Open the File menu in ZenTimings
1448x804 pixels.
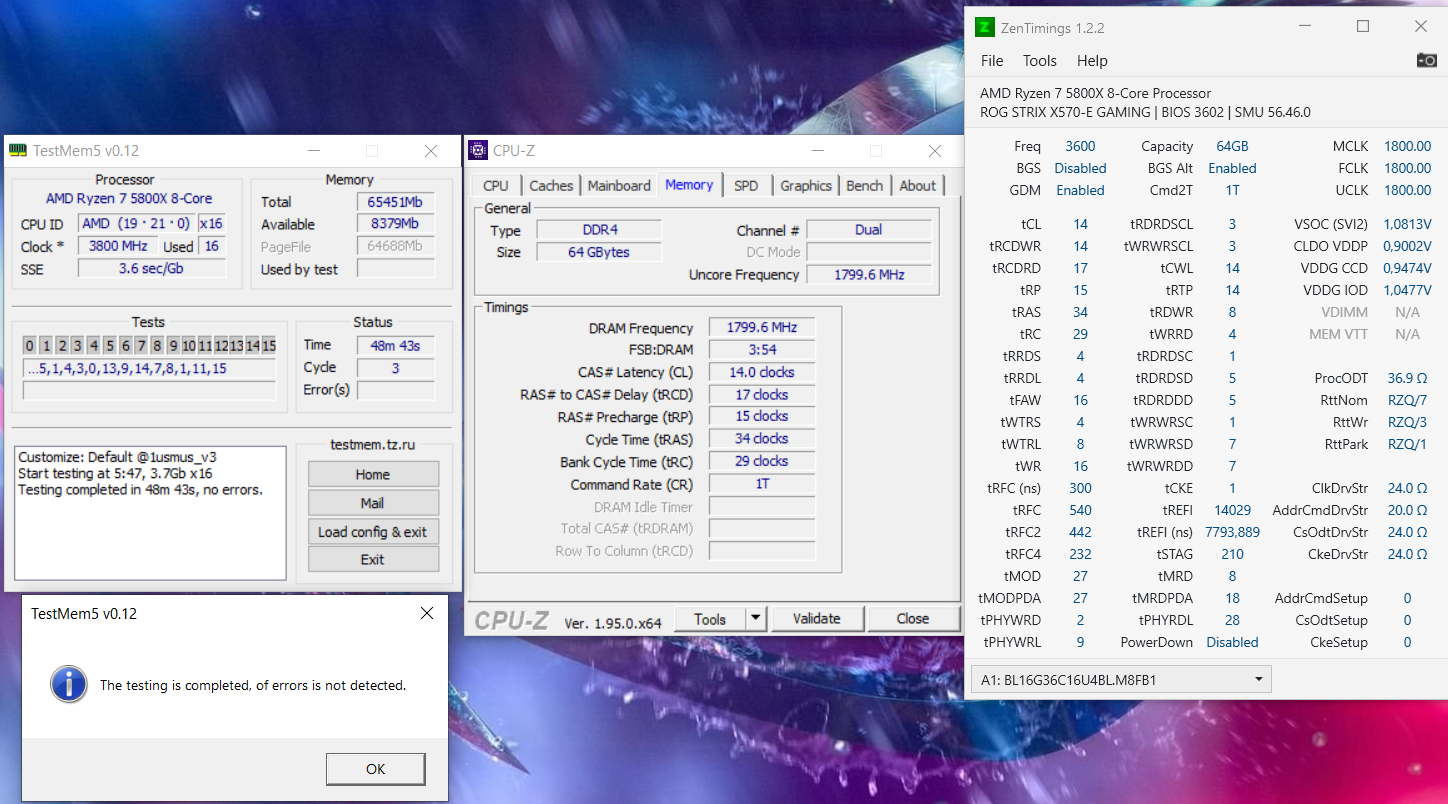pos(992,61)
